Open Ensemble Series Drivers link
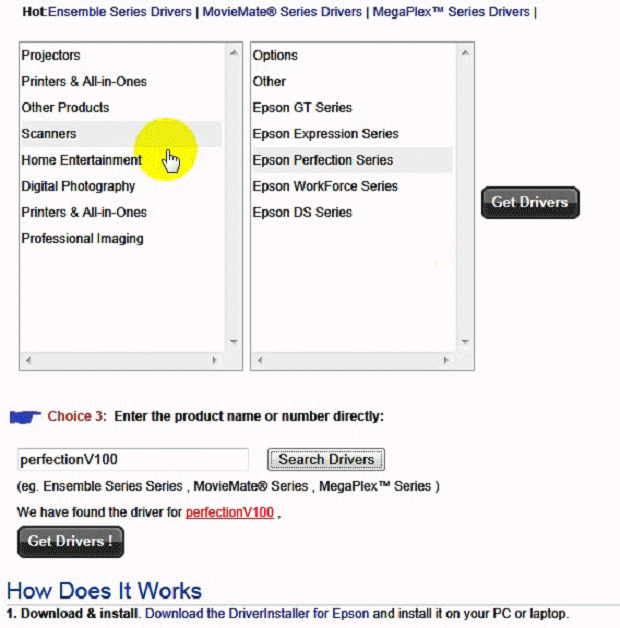620x628 pixels. (120, 12)
